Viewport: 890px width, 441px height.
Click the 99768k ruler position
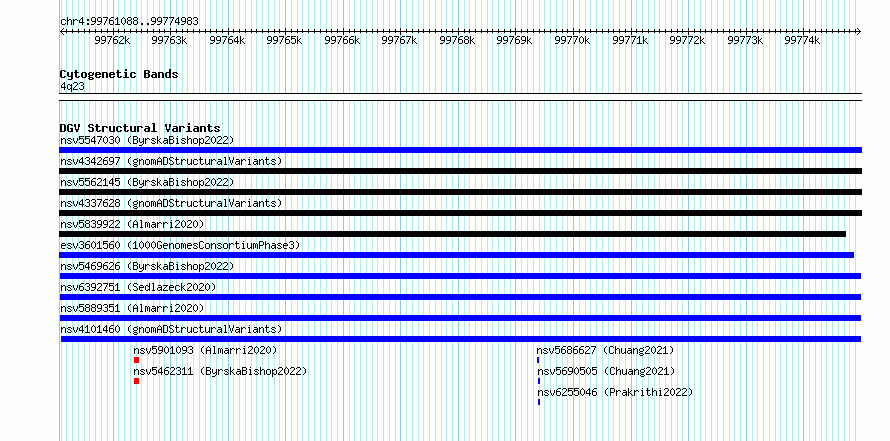[x=457, y=40]
